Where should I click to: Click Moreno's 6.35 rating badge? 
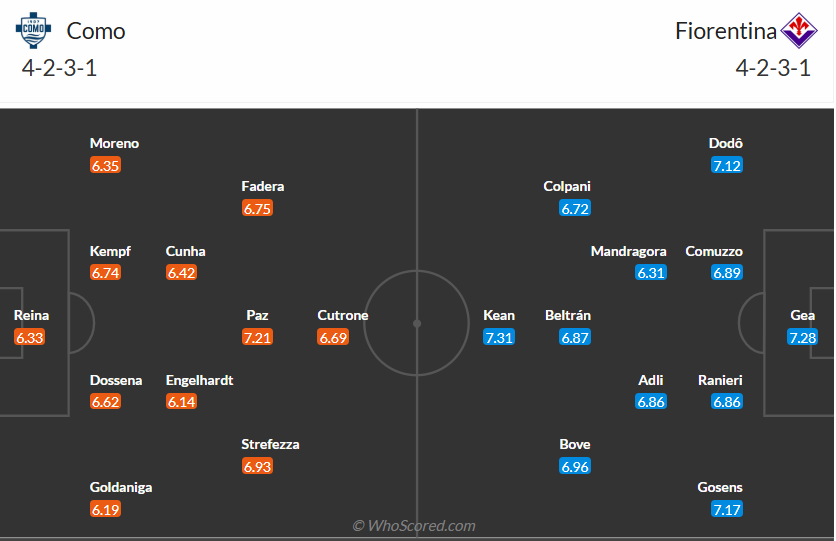(105, 166)
